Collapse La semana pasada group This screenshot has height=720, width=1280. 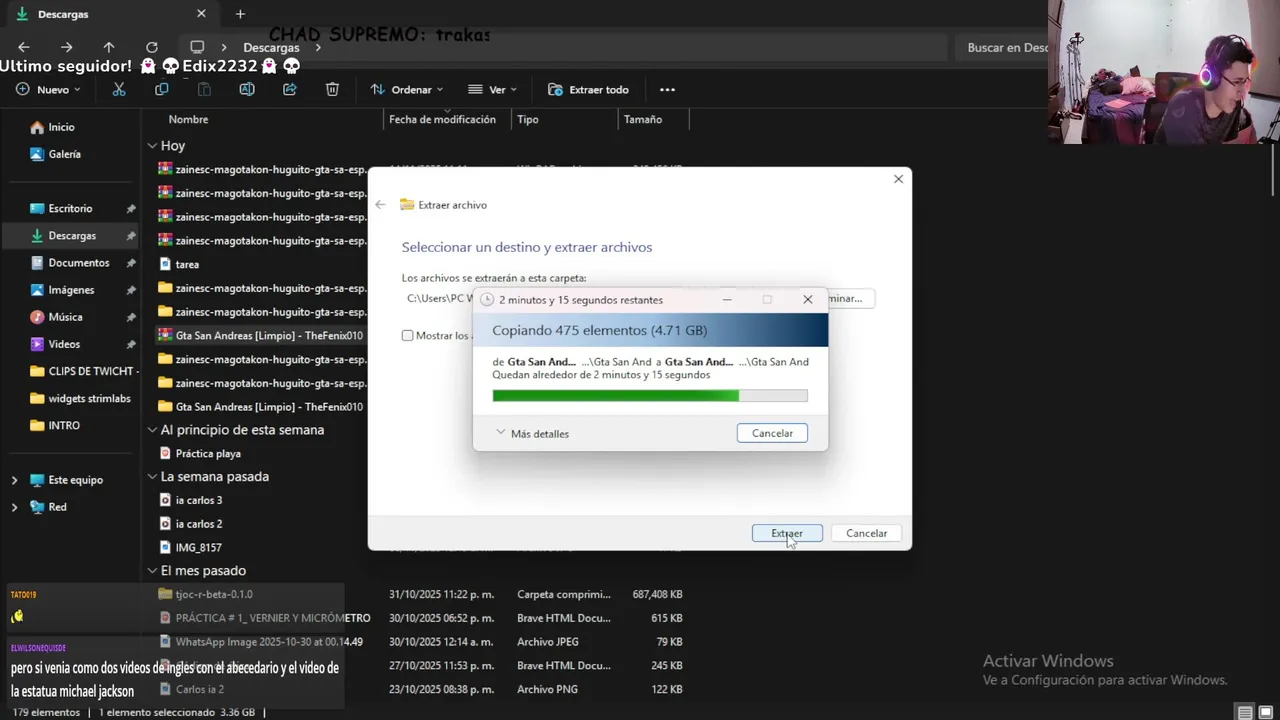tap(152, 477)
